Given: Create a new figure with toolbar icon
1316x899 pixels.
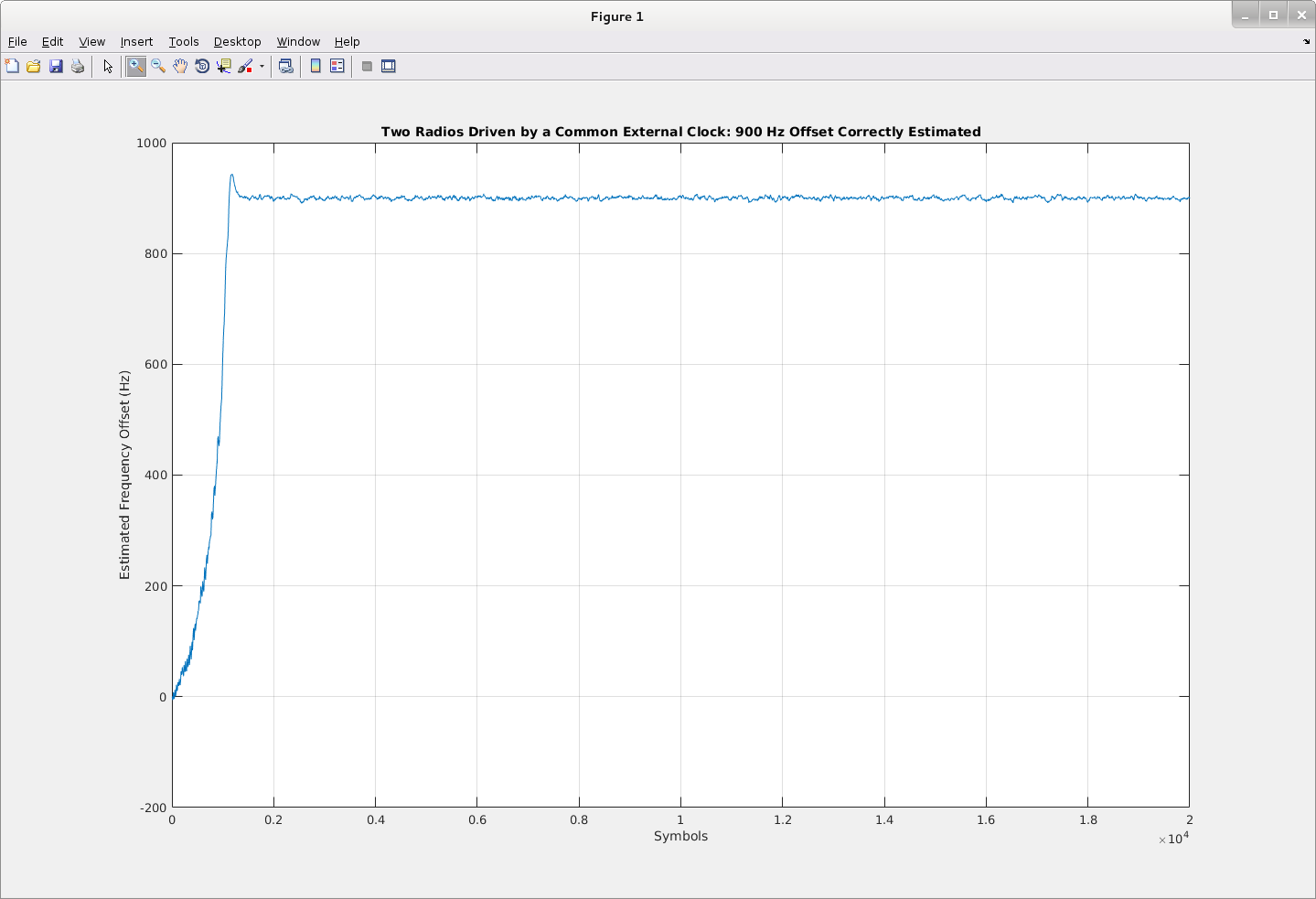Looking at the screenshot, I should [x=12, y=66].
